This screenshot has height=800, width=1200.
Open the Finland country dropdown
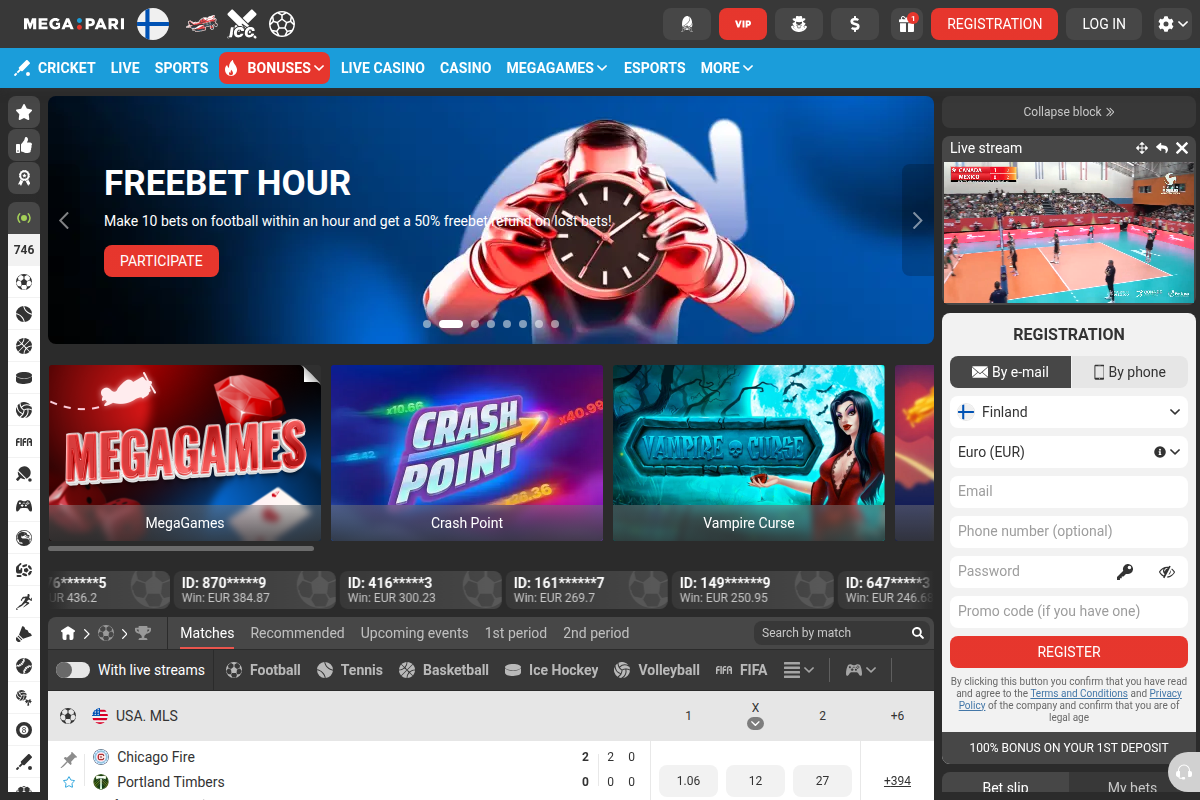(1069, 412)
